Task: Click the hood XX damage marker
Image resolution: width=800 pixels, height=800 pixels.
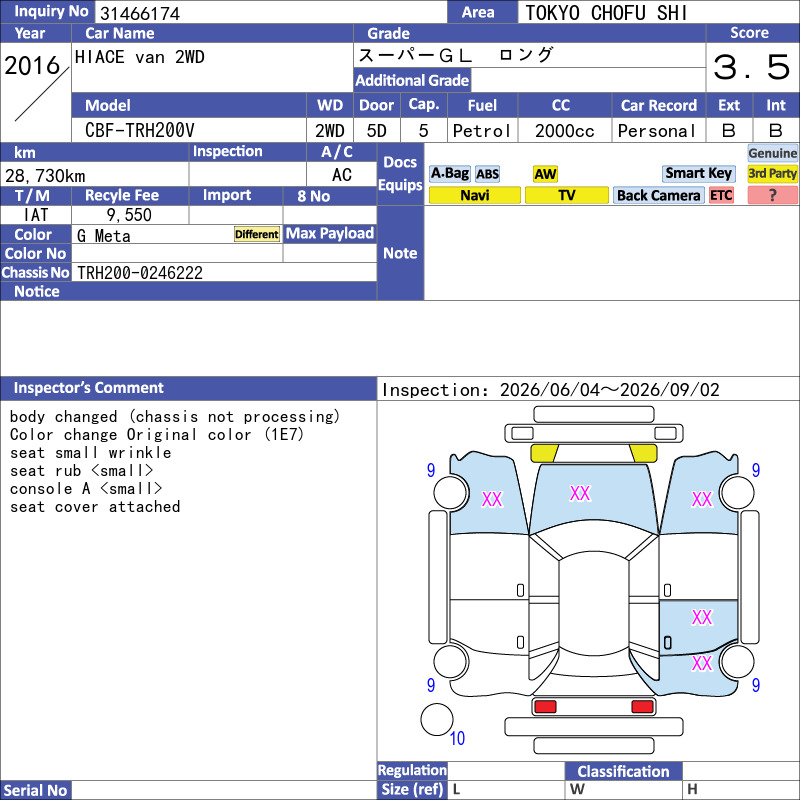Action: pos(580,493)
